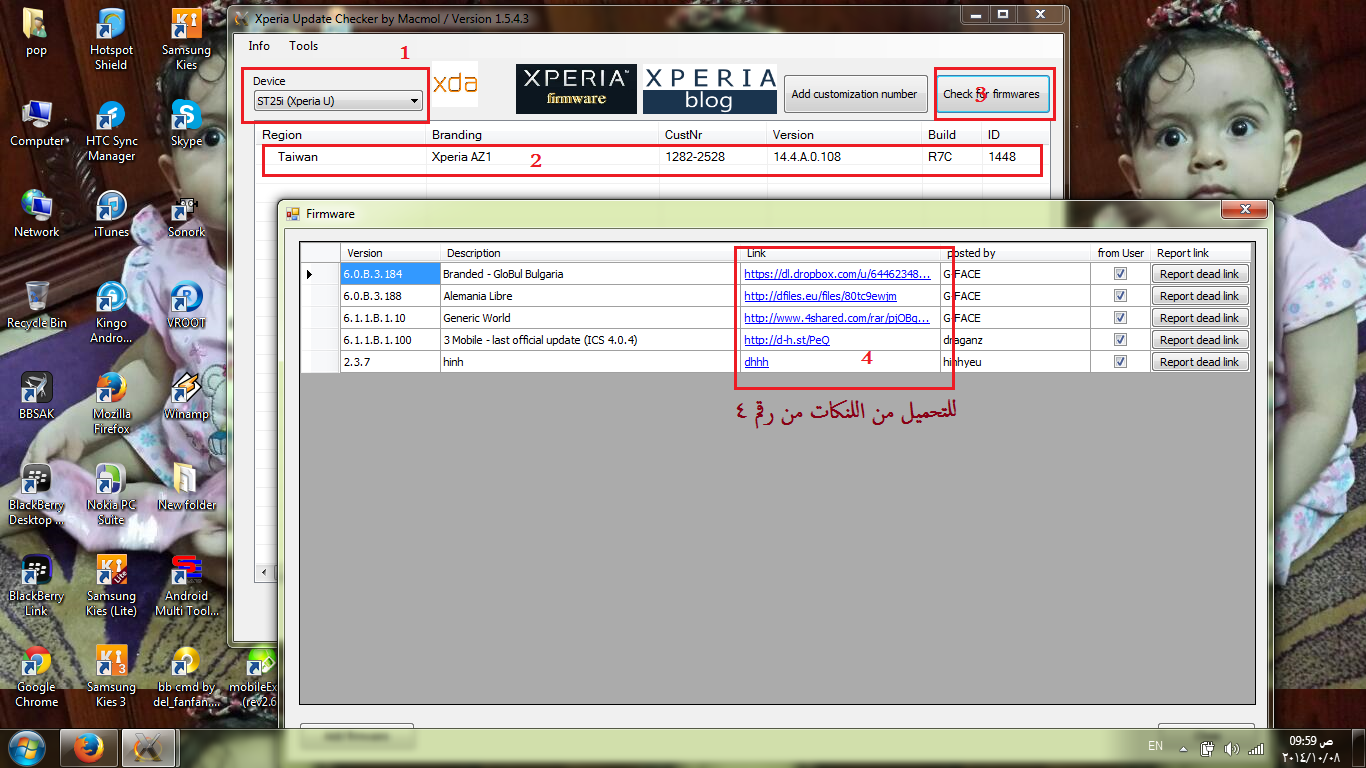
Task: Select the Network desktop icon
Action: click(x=36, y=214)
